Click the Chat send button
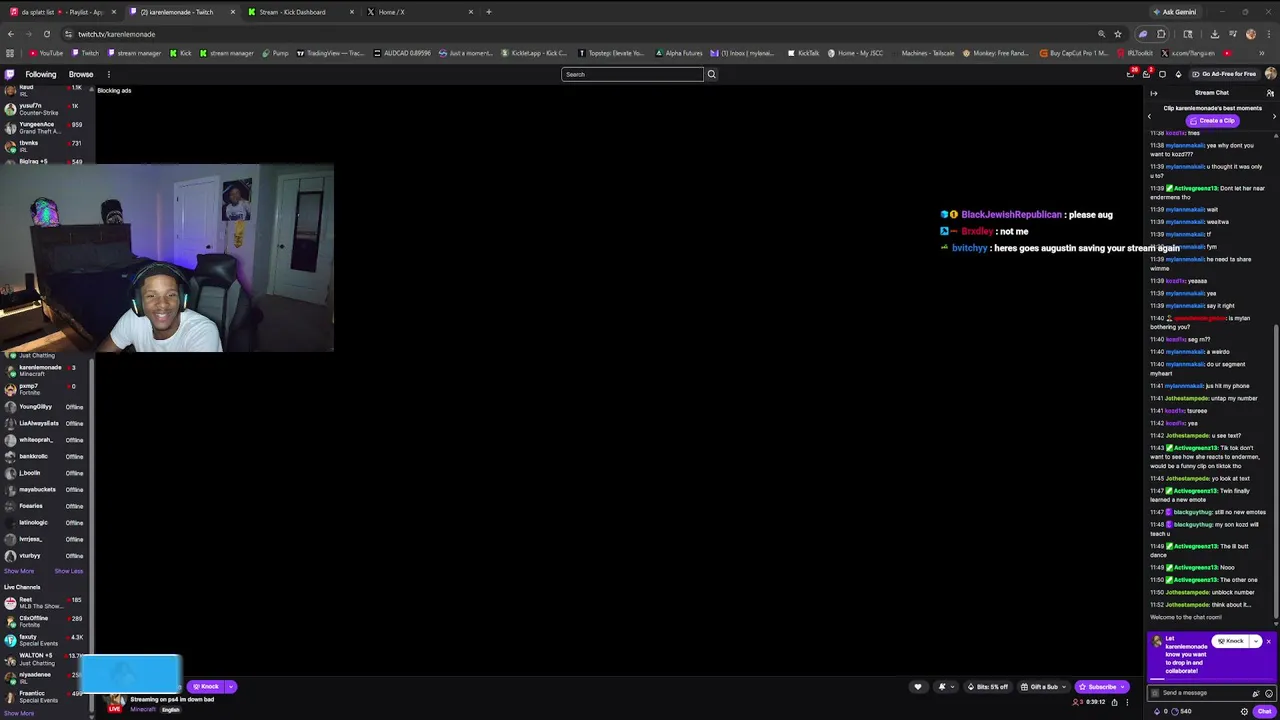Screen dimensions: 1280x720 1264,711
